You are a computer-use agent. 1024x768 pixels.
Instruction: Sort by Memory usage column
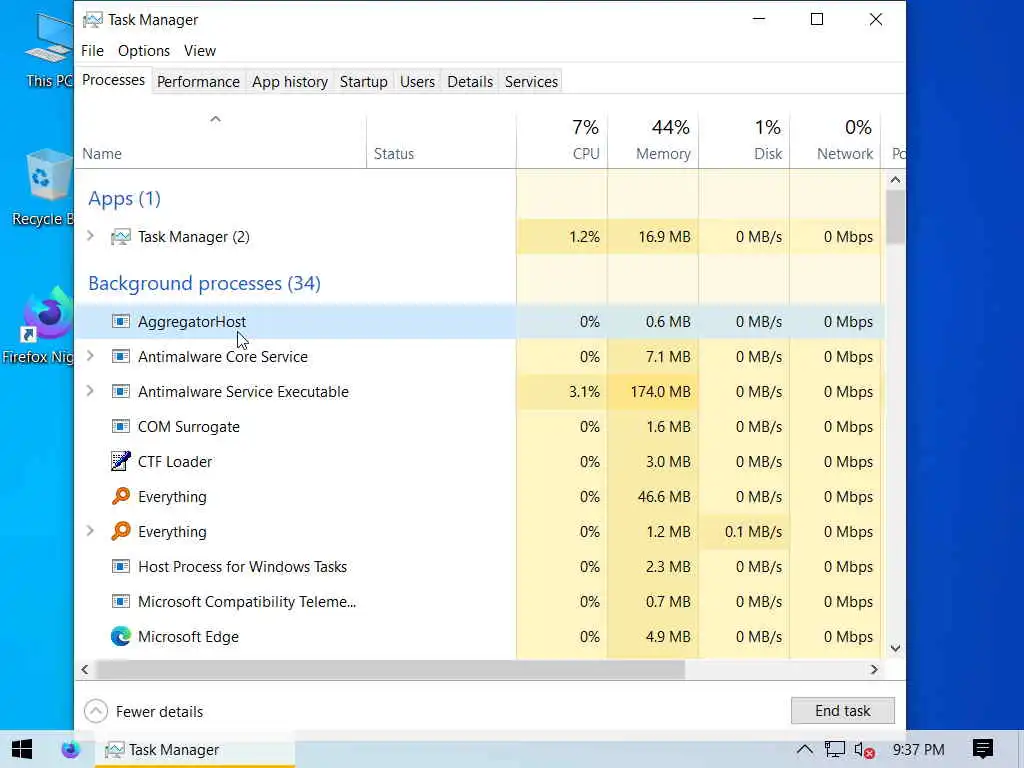pos(653,141)
